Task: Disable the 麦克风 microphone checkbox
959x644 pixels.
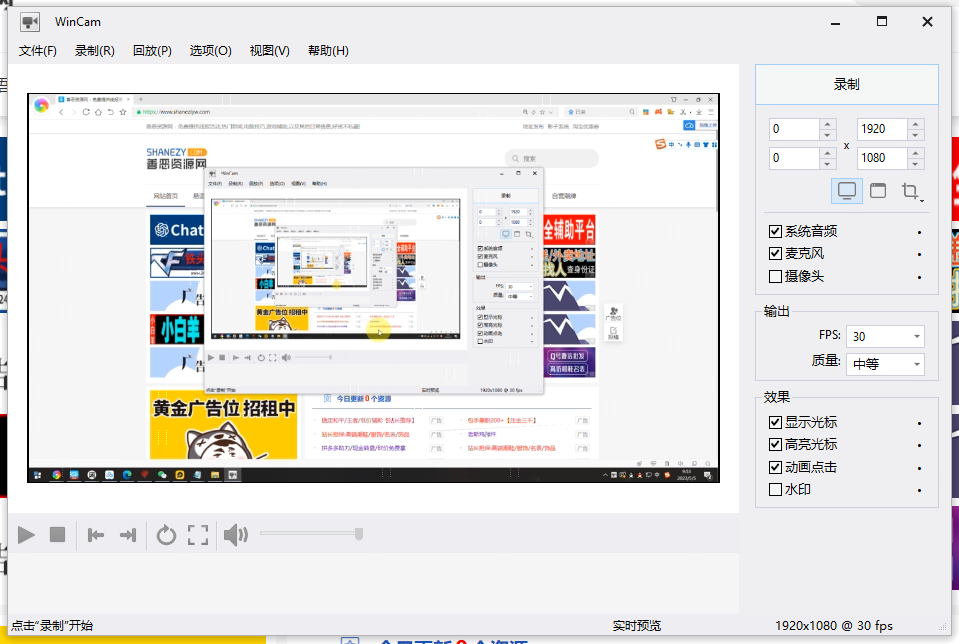Action: tap(775, 254)
